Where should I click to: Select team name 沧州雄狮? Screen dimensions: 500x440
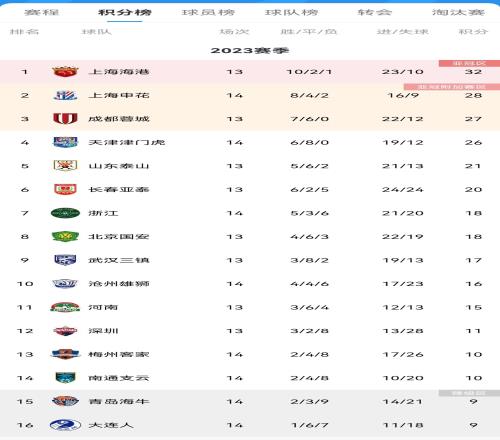119,284
